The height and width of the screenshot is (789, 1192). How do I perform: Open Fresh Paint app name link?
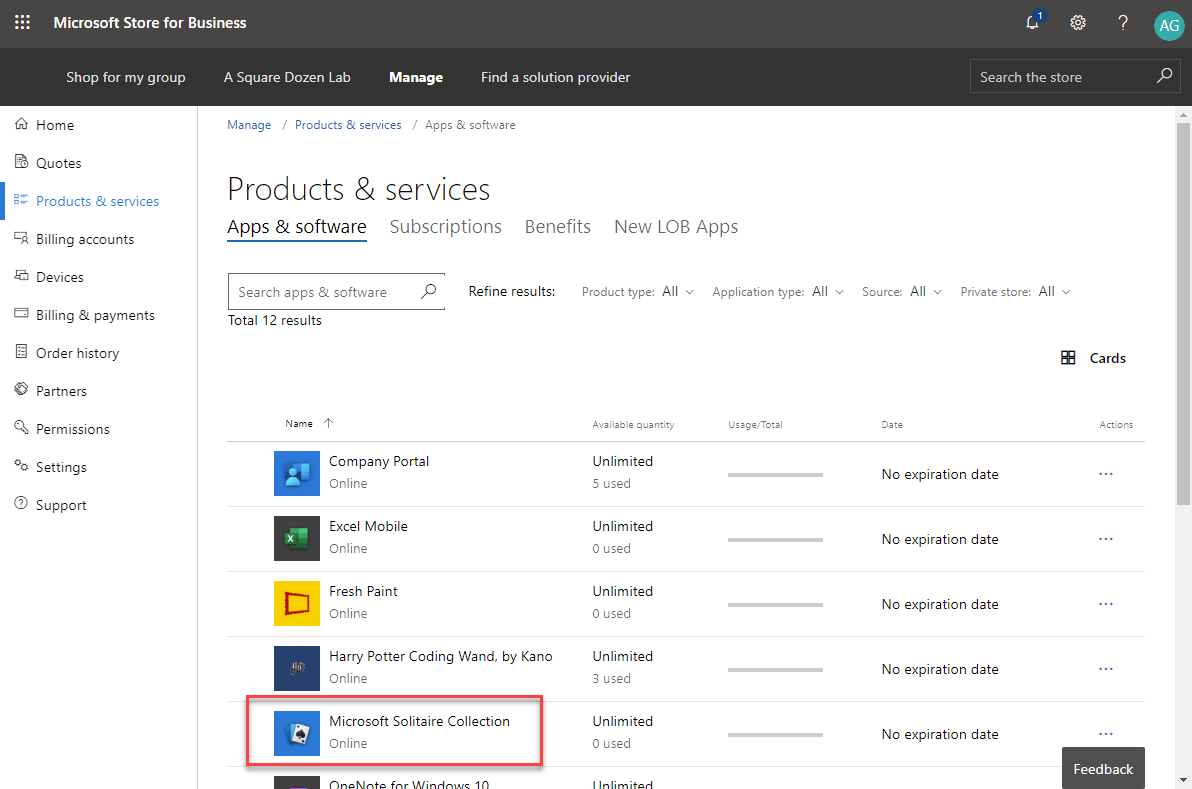pyautogui.click(x=363, y=591)
